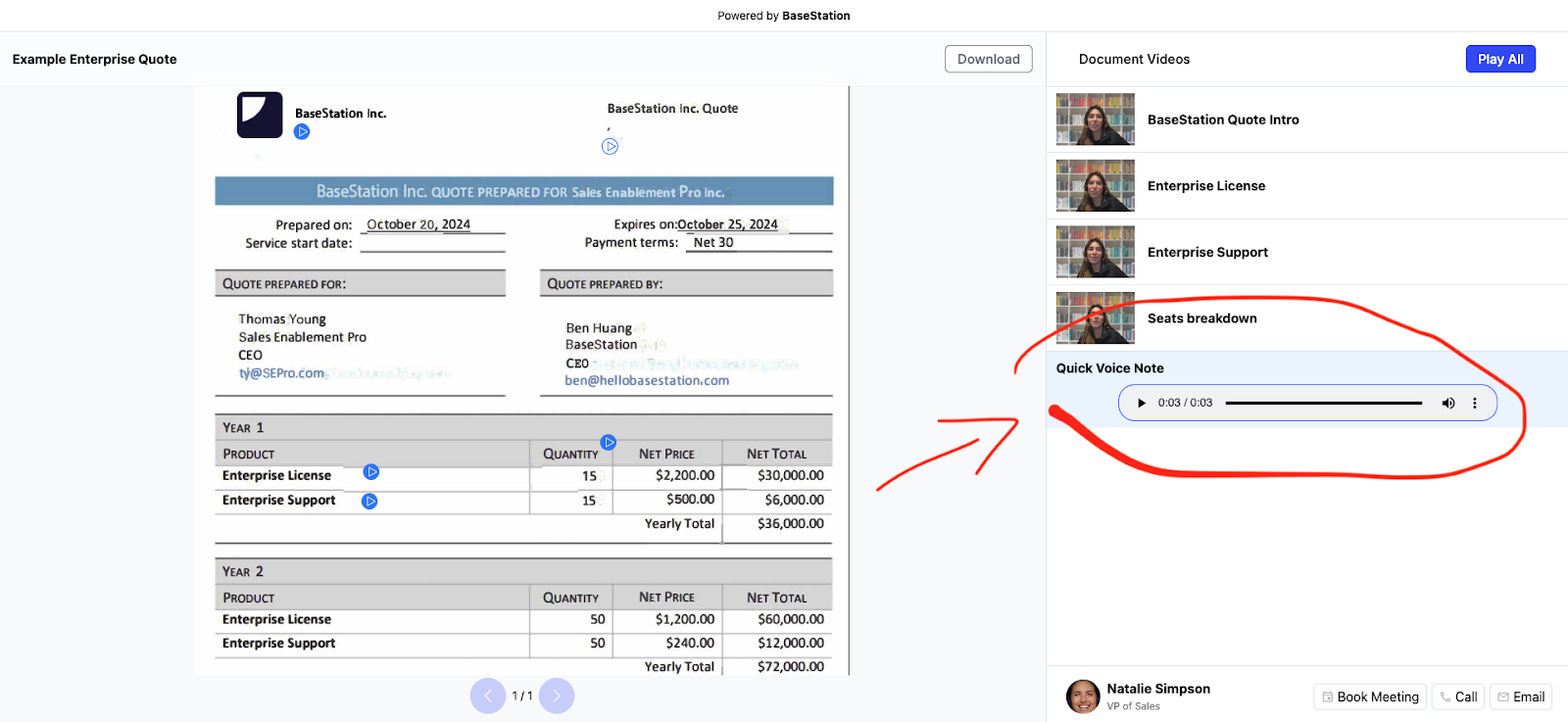Click the ty@SEPro.com email link

point(282,373)
